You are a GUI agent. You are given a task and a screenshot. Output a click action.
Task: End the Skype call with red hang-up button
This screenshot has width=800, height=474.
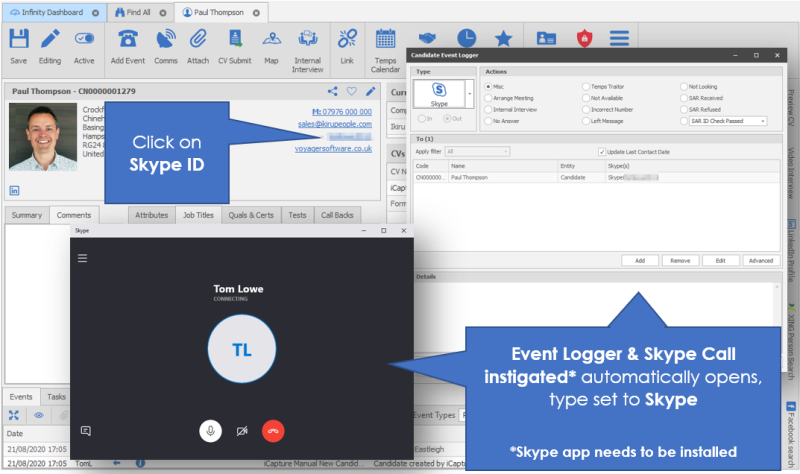pyautogui.click(x=272, y=430)
